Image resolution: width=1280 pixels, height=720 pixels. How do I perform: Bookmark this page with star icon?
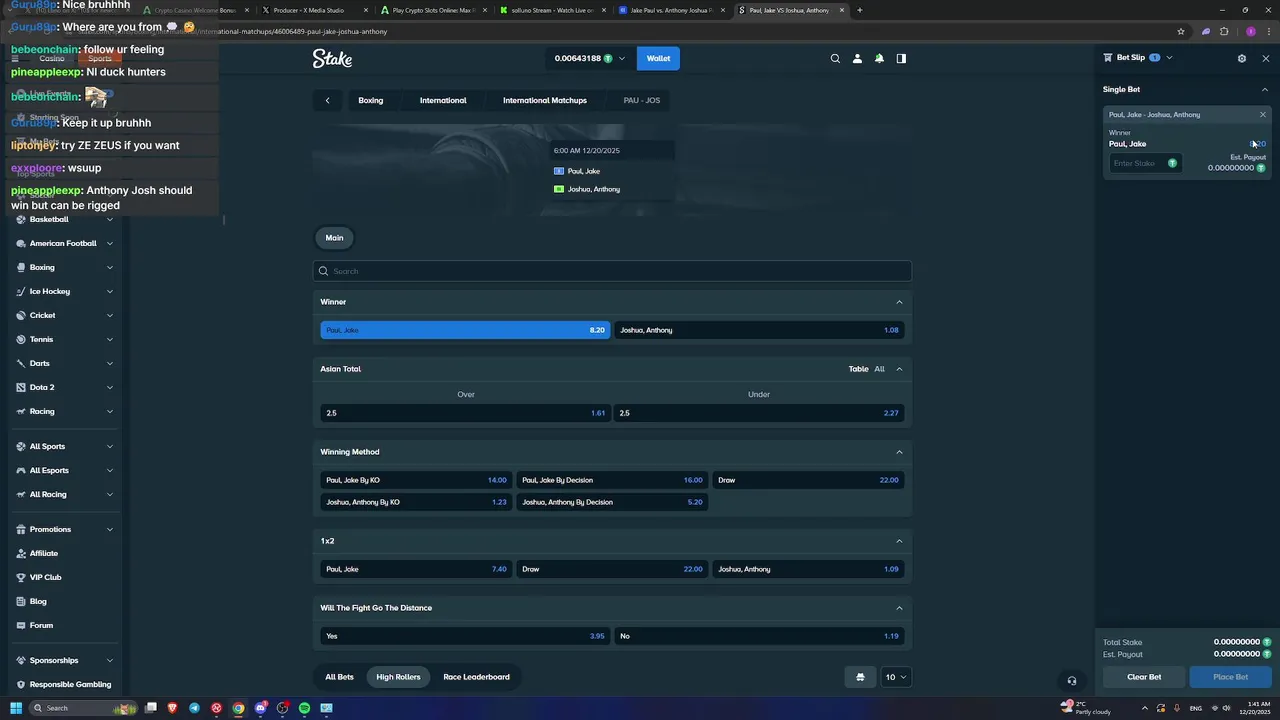click(1181, 31)
